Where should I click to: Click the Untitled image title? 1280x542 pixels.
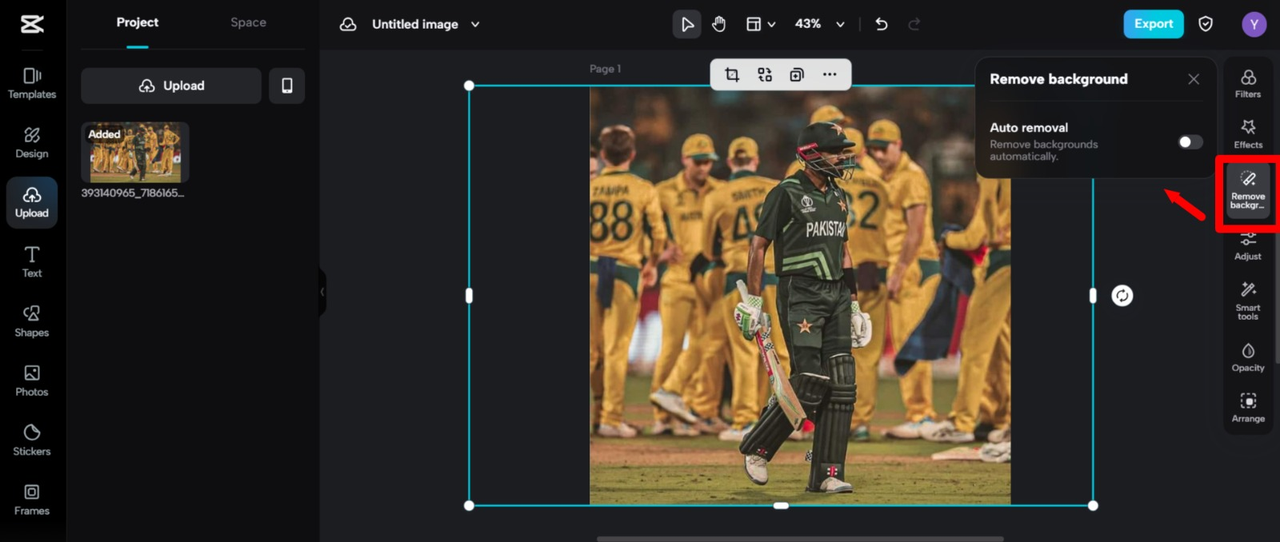pos(415,24)
